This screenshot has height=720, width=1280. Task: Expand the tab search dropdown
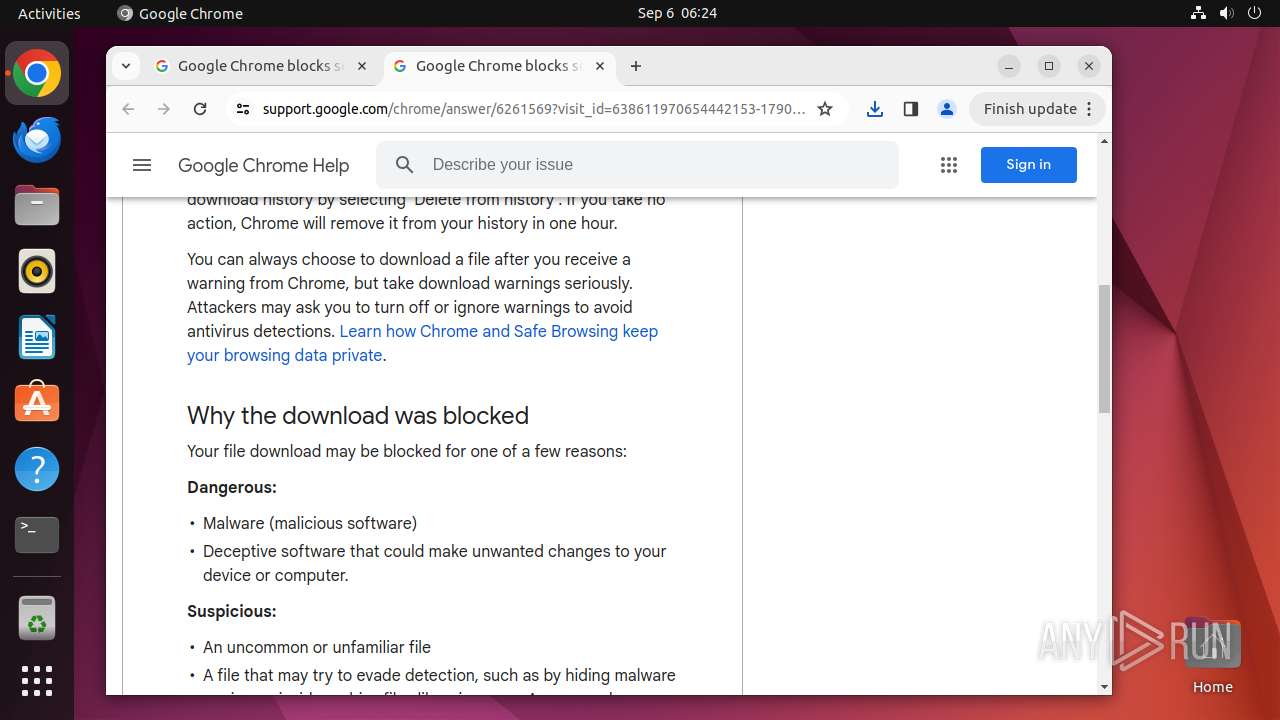click(125, 66)
